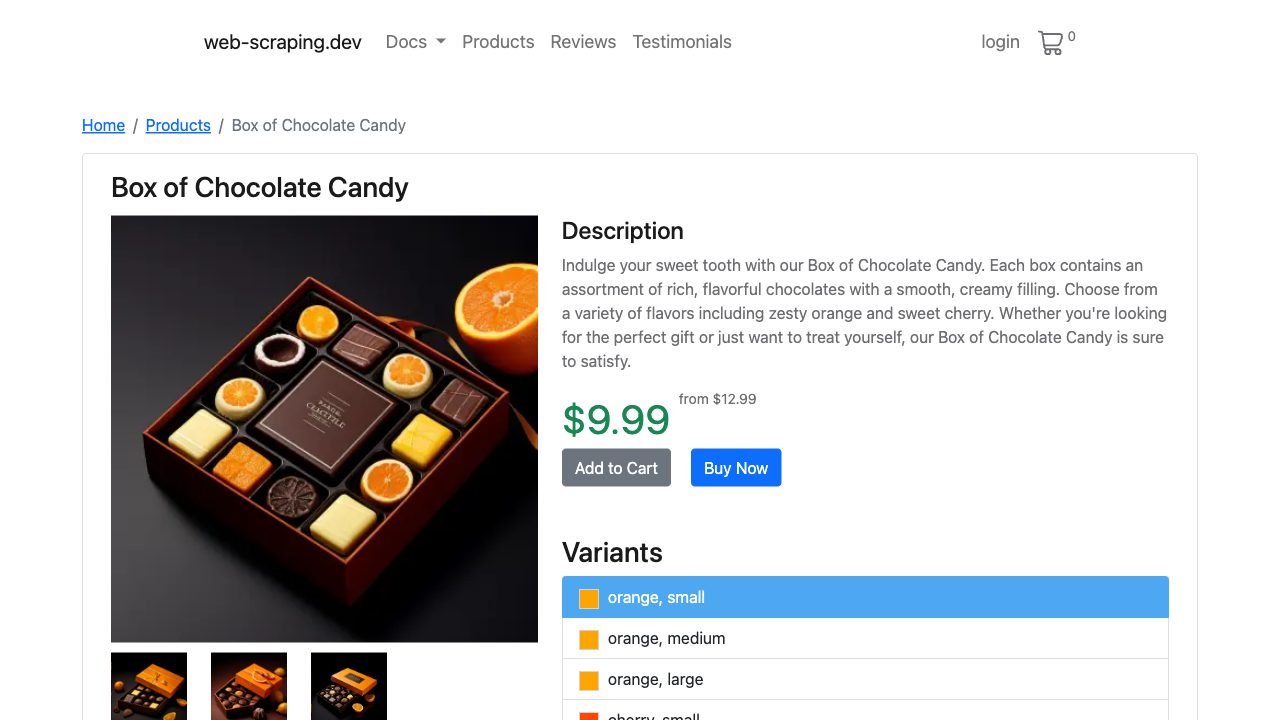The width and height of the screenshot is (1280, 720).
Task: Click the main chocolate box image
Action: pos(324,429)
